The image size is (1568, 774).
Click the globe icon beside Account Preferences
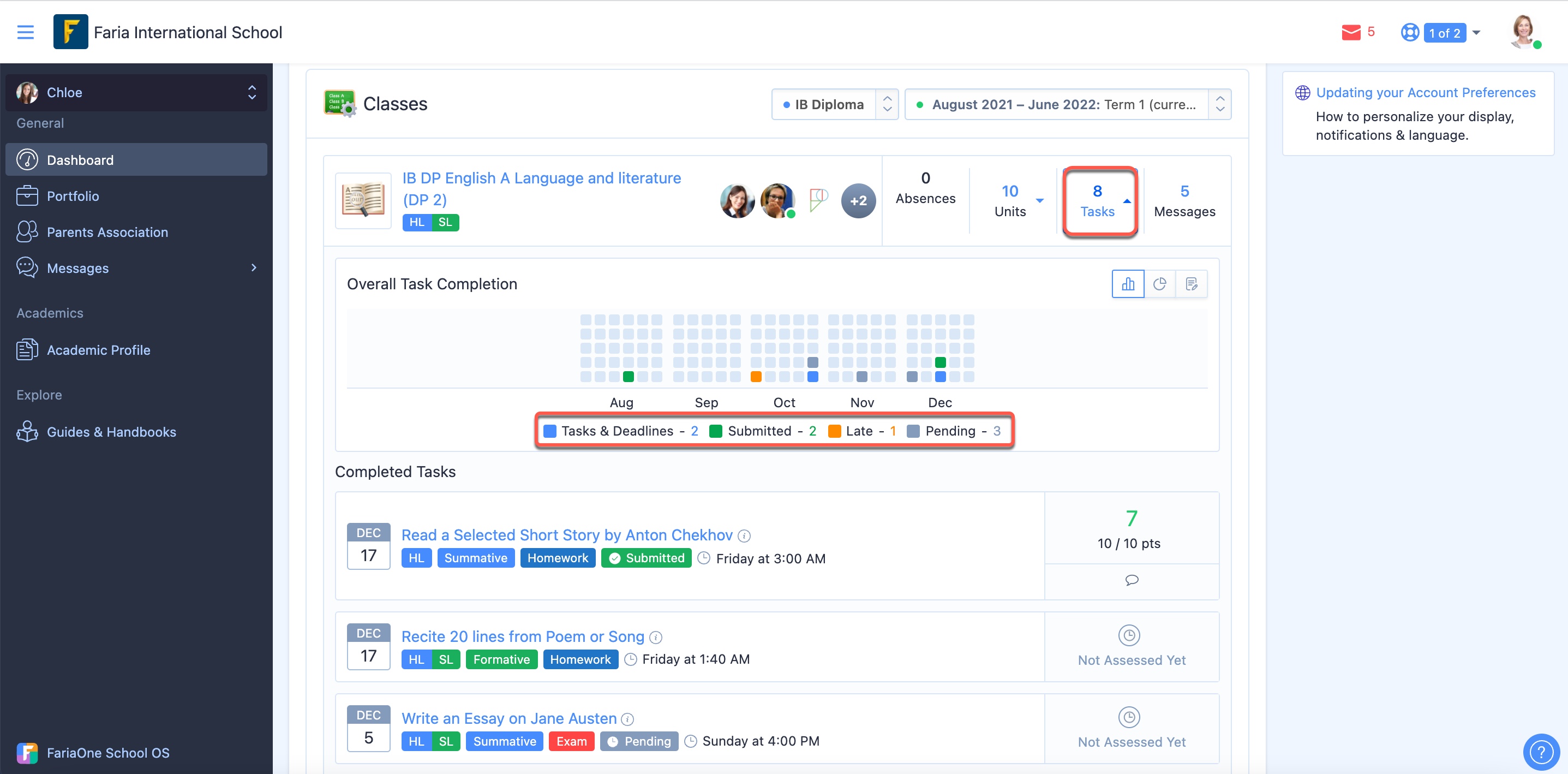coord(1302,93)
